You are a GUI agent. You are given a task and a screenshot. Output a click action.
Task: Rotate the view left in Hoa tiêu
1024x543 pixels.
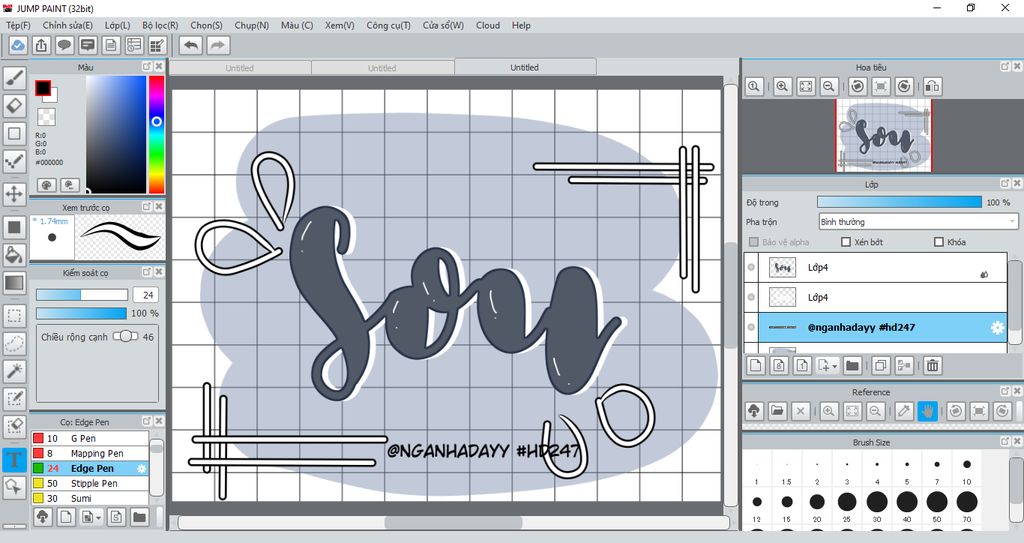(857, 86)
